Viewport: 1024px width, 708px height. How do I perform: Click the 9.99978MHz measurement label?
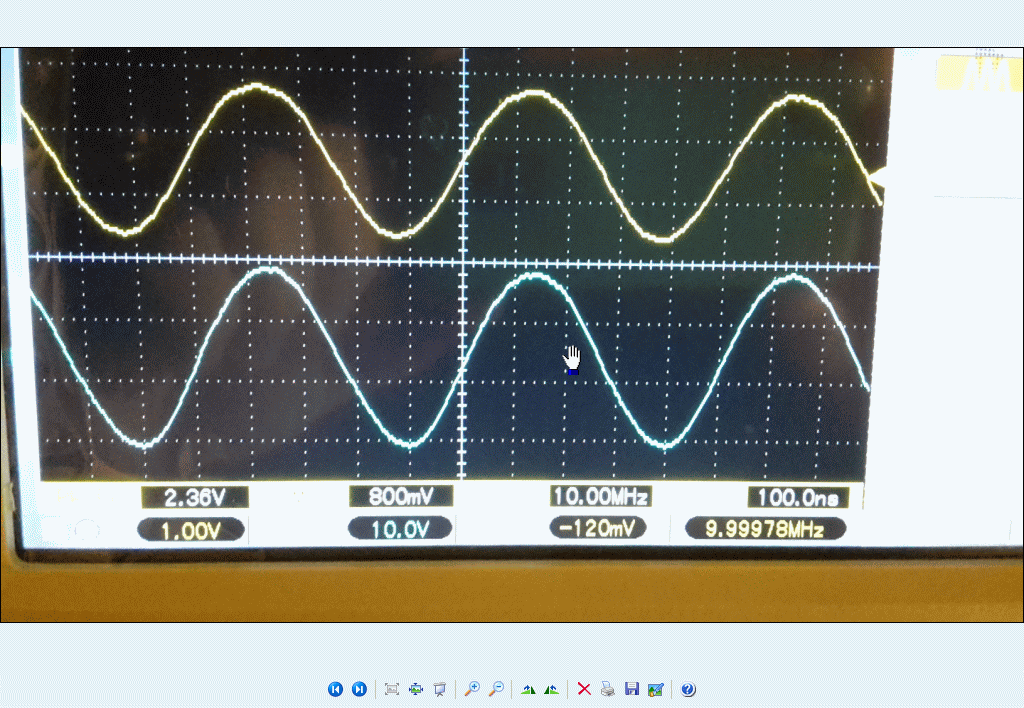[765, 529]
